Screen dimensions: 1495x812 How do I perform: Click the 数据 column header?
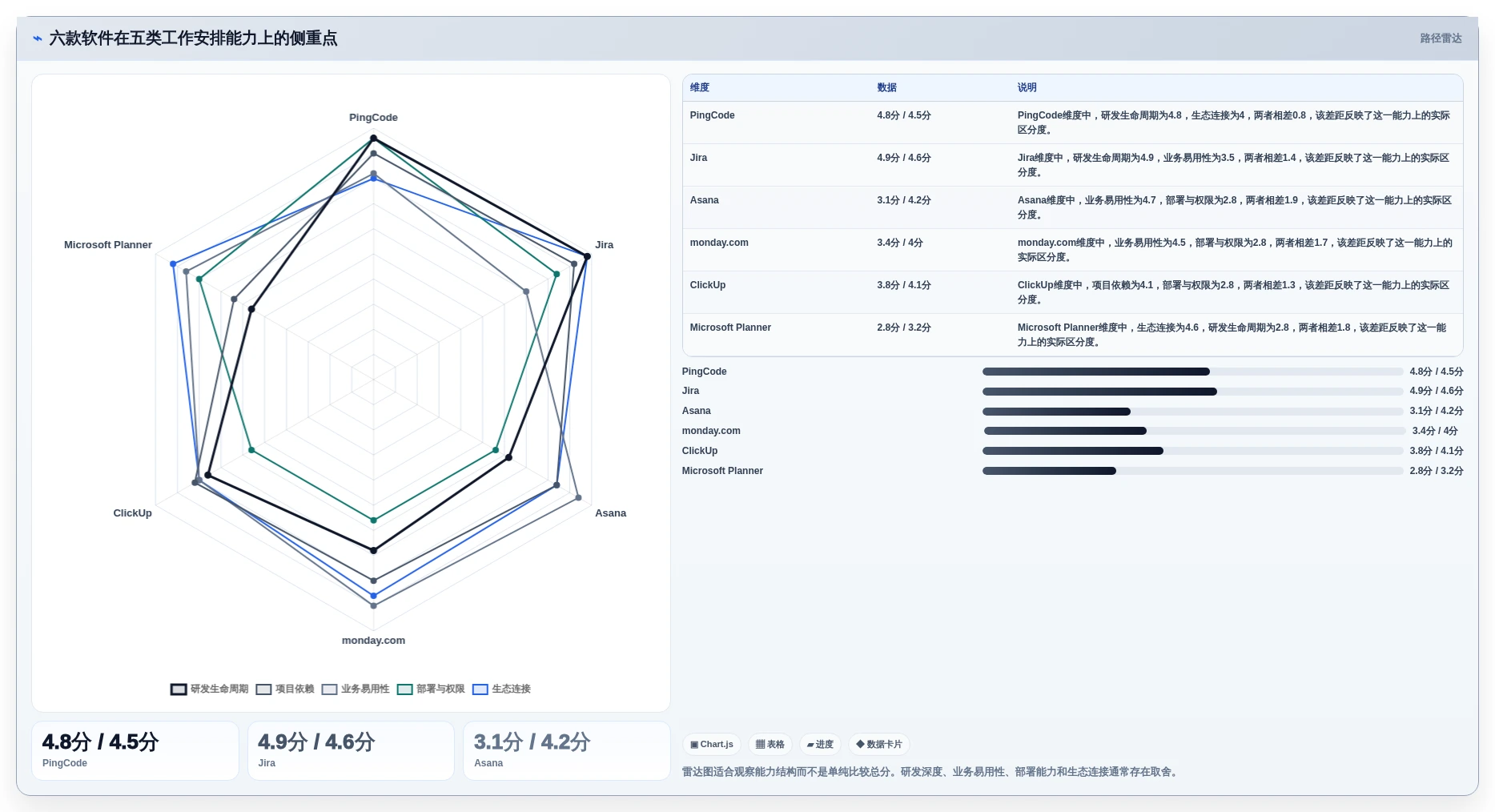886,87
